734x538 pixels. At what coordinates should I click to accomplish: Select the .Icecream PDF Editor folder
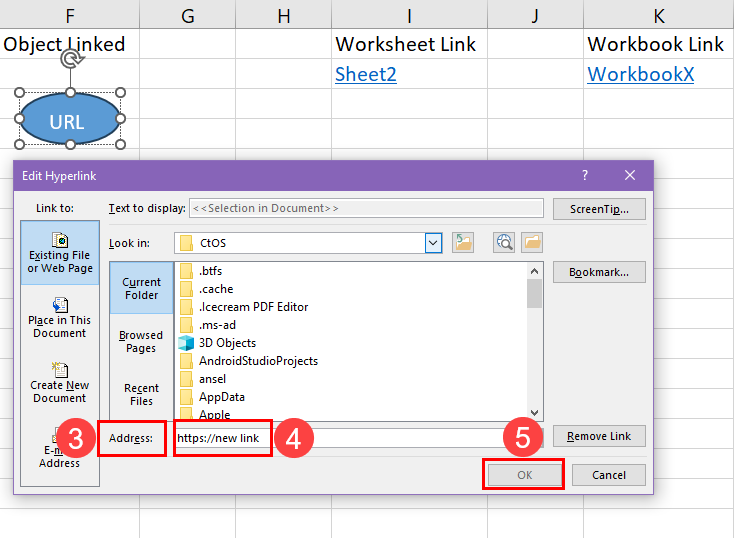244,307
